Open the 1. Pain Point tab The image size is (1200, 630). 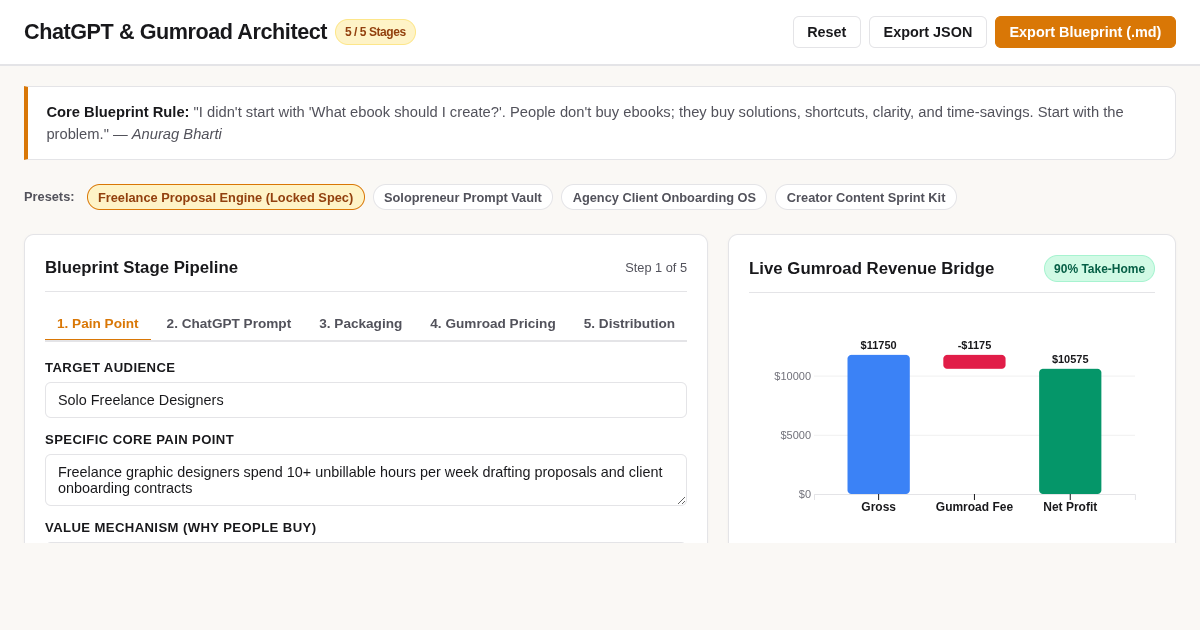[x=98, y=324]
